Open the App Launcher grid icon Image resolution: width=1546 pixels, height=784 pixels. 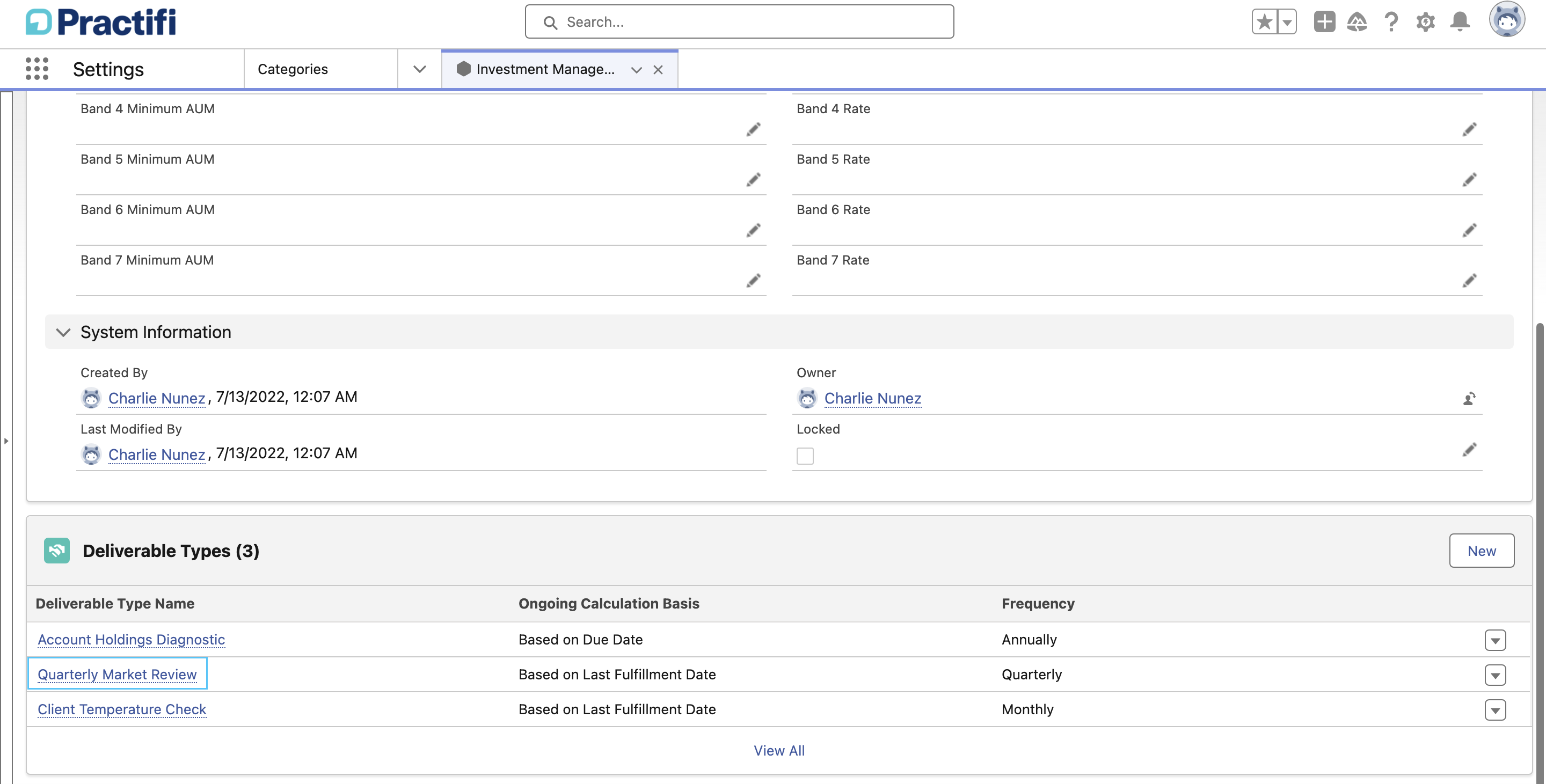(37, 69)
